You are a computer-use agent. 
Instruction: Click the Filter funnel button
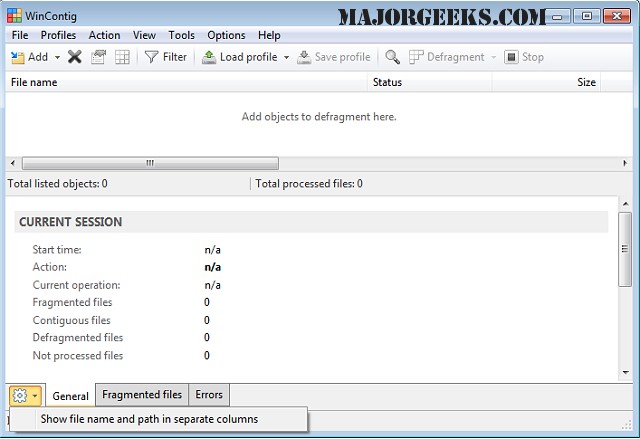[166, 57]
